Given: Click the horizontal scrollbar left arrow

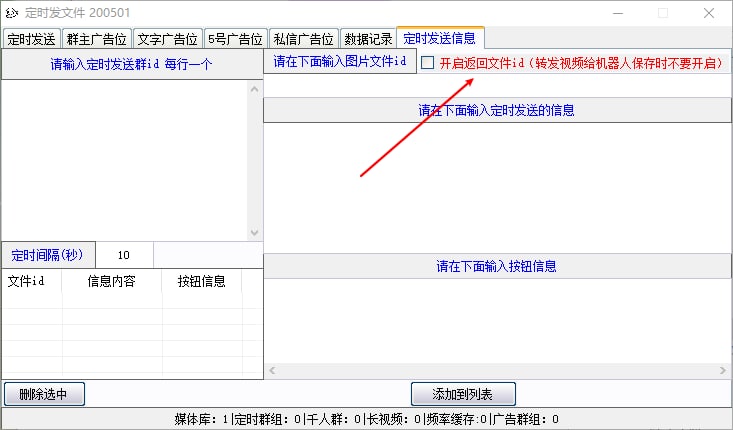Looking at the screenshot, I should point(272,371).
